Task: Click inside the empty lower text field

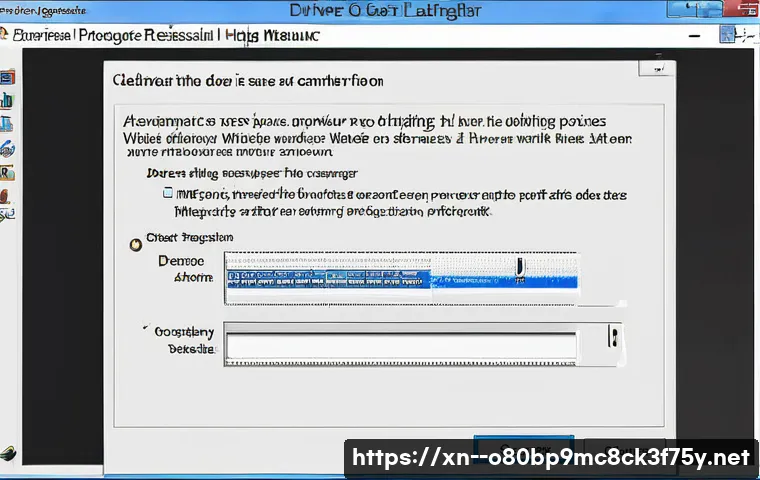Action: click(x=400, y=346)
